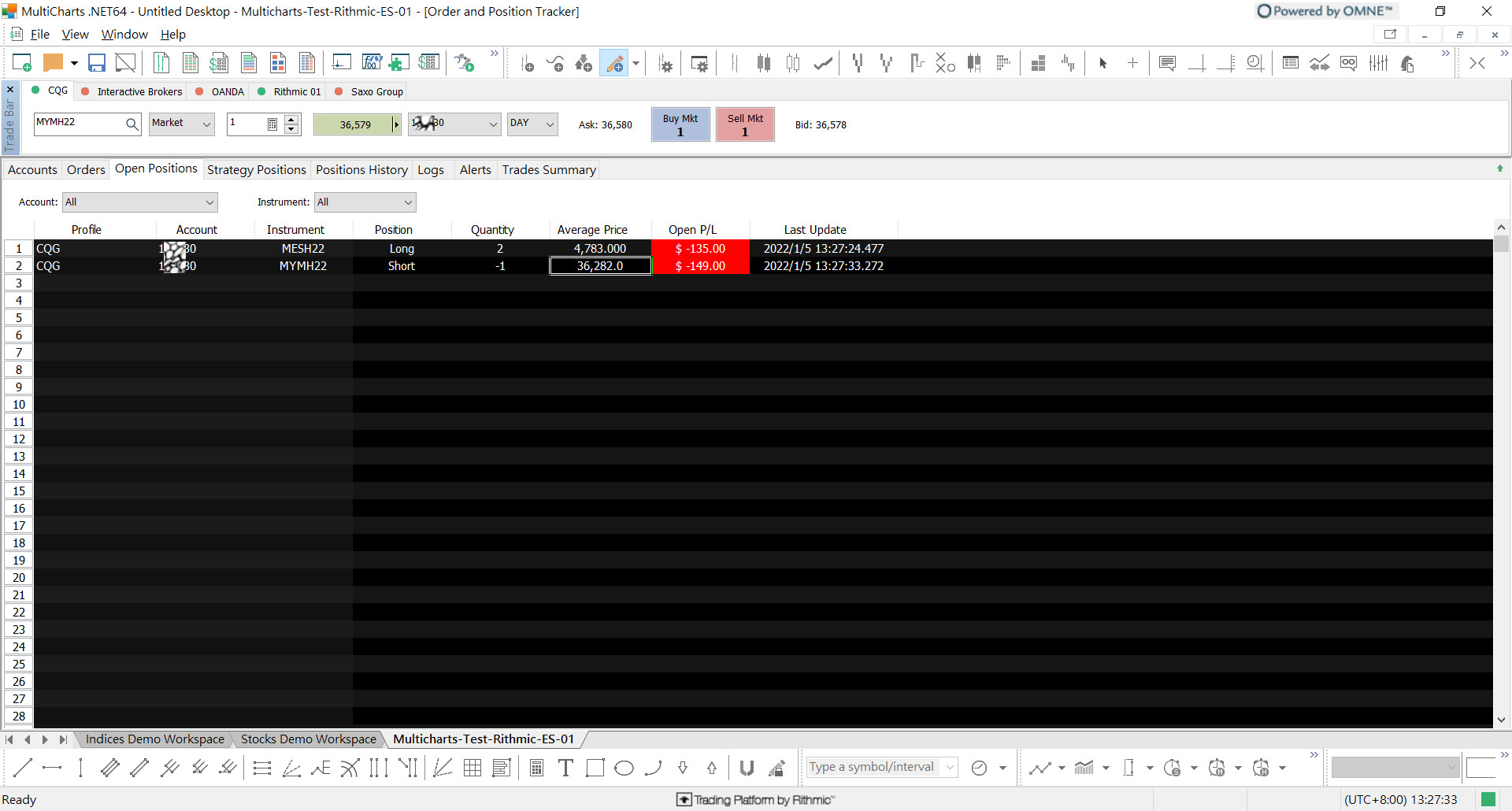
Task: Open the order type Market dropdown
Action: tap(182, 124)
